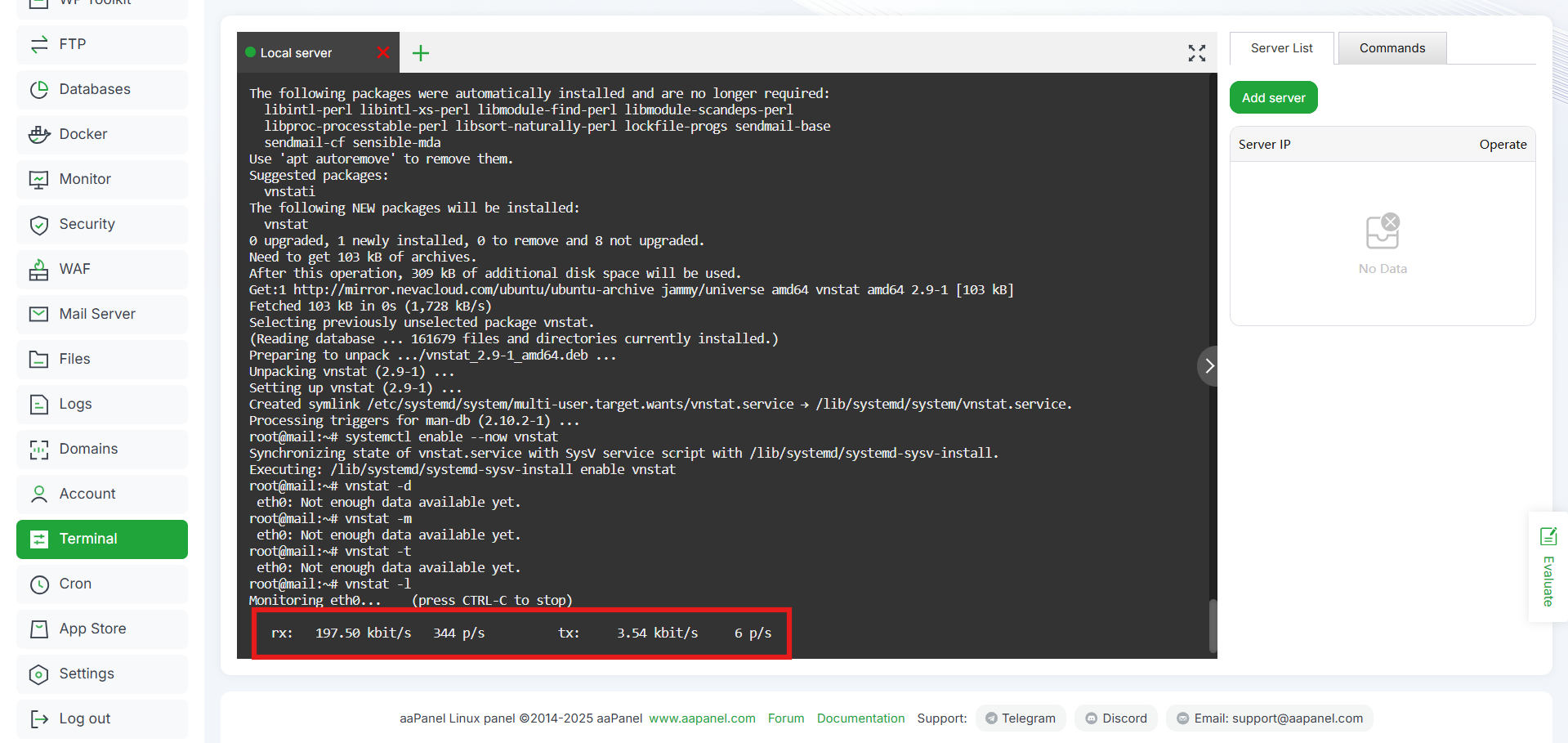Switch to the Server List tab
This screenshot has width=1568, height=743.
click(x=1281, y=48)
